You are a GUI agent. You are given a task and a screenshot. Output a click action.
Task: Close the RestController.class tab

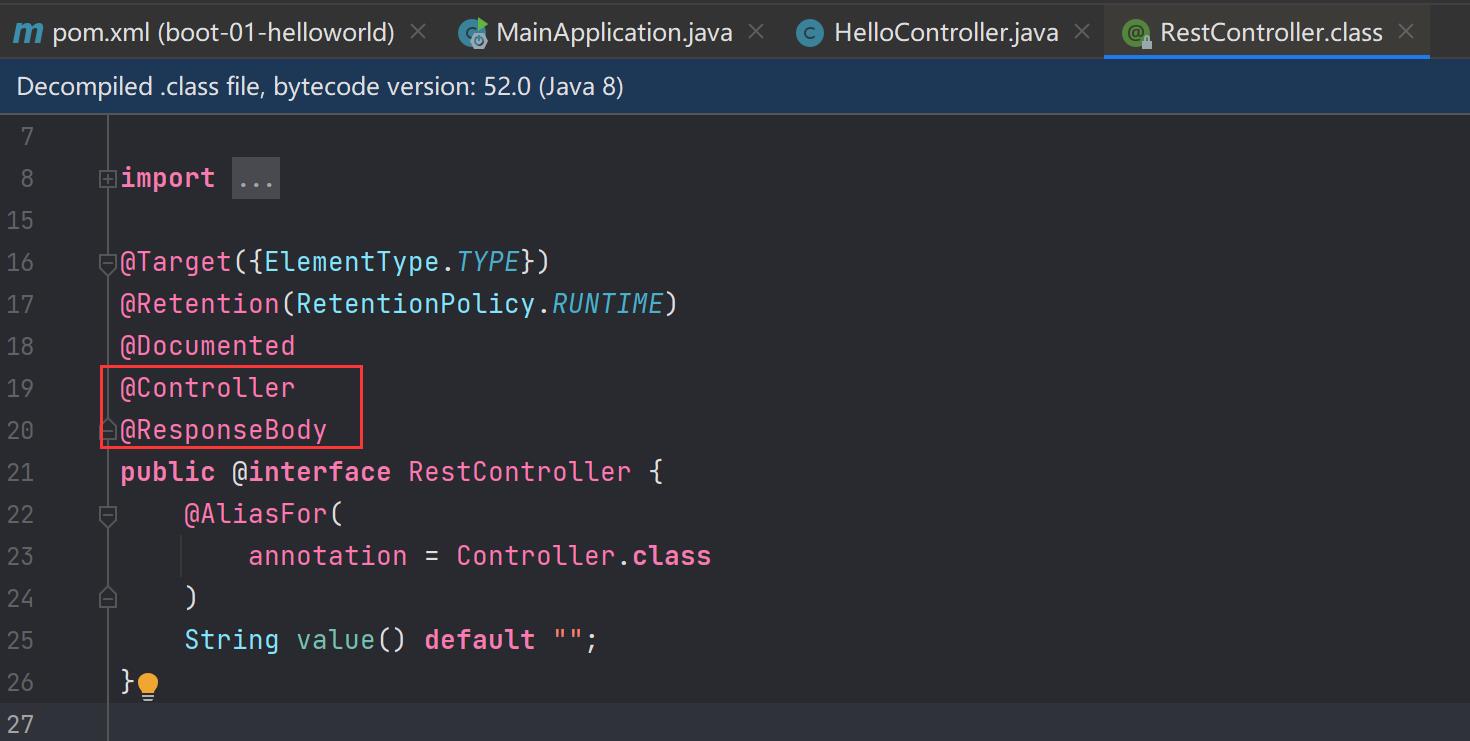1406,32
